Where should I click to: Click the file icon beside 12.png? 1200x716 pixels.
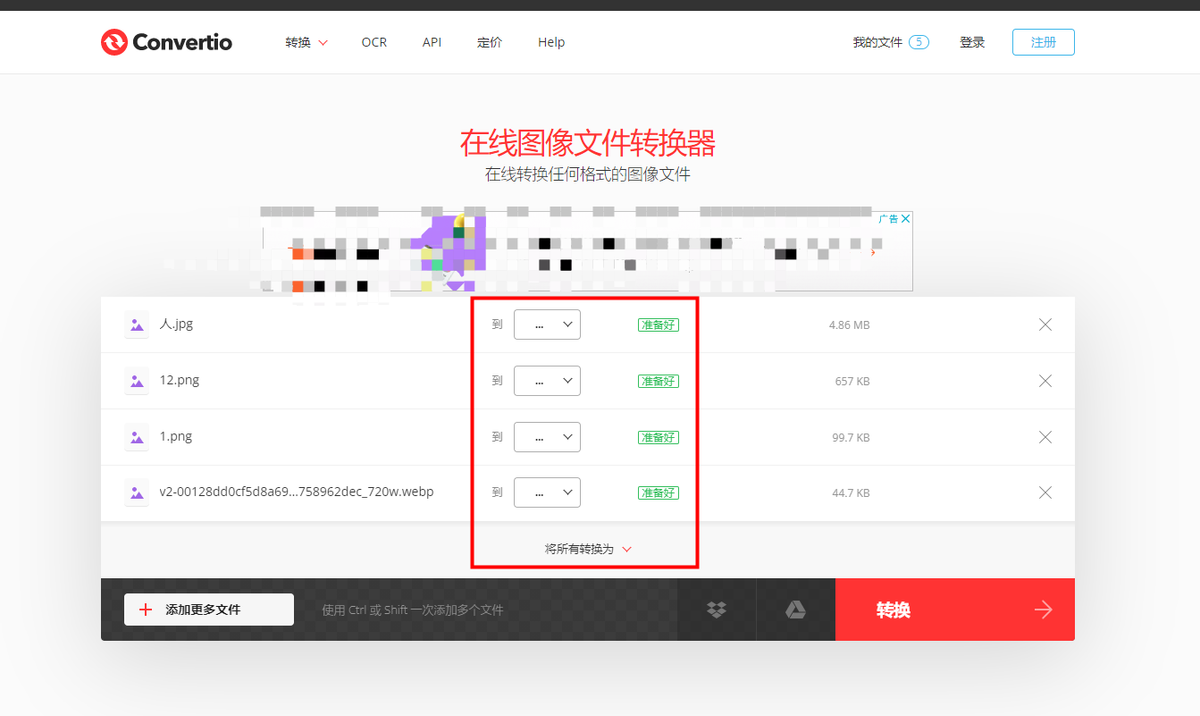(x=136, y=380)
